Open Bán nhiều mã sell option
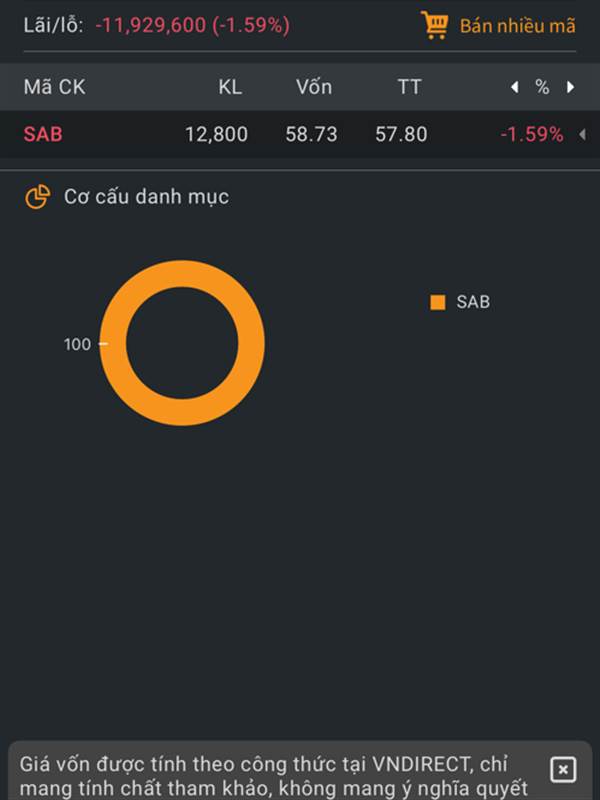The height and width of the screenshot is (800, 600). pyautogui.click(x=517, y=26)
